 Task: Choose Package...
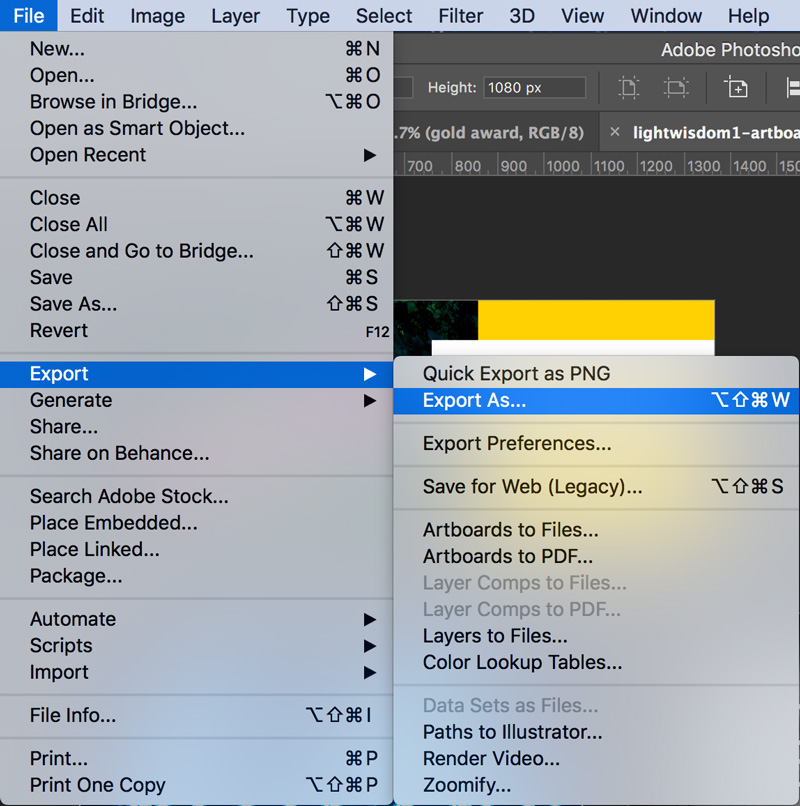pos(196,576)
